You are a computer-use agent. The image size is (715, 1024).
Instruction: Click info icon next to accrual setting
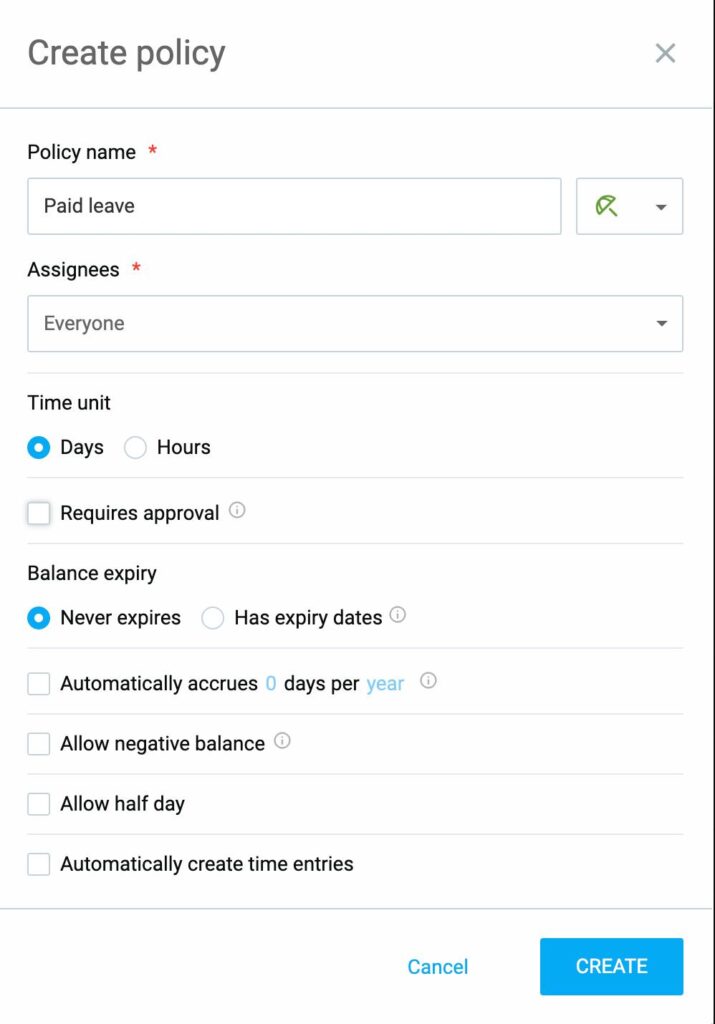point(428,681)
